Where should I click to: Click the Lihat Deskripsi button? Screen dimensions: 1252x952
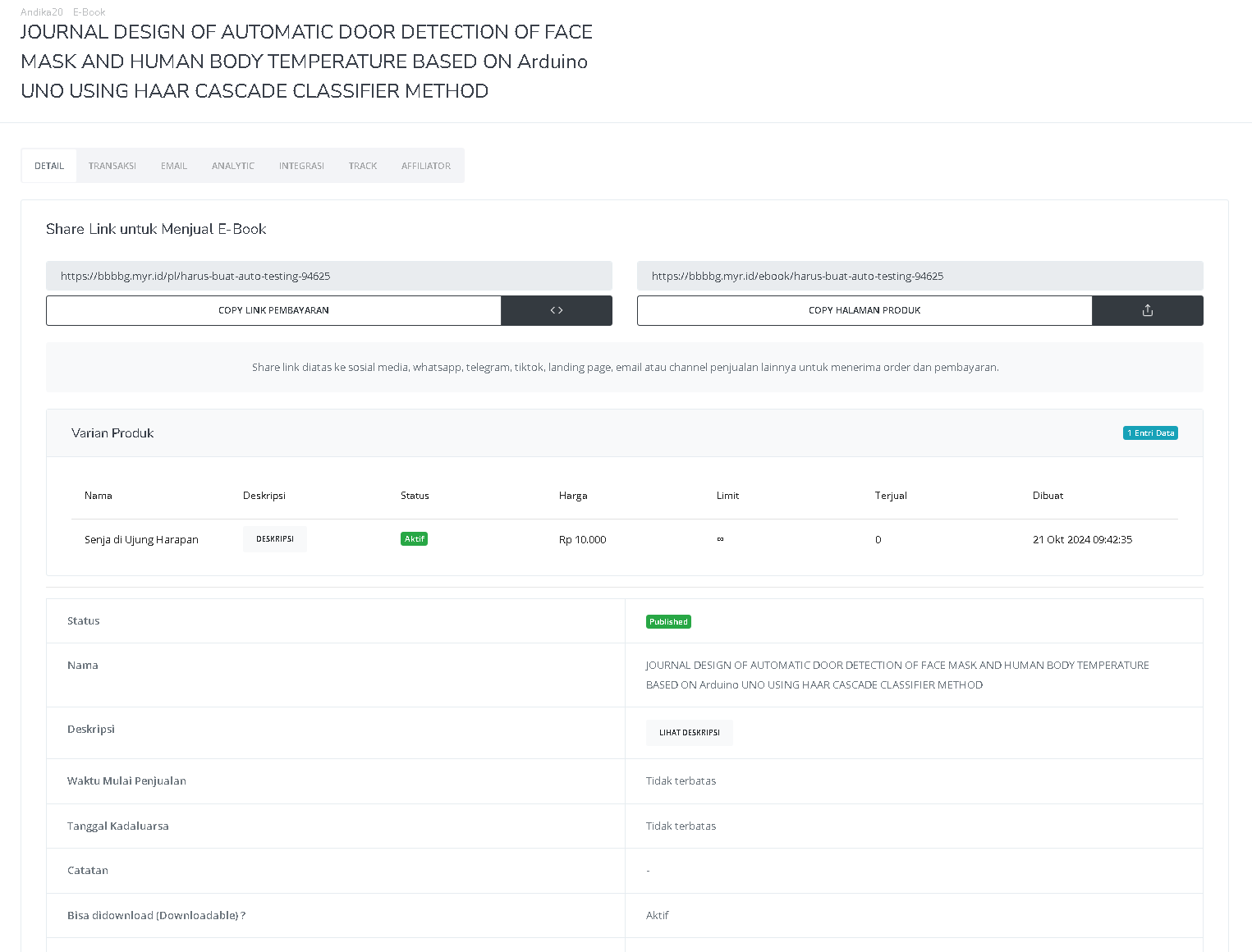click(690, 733)
